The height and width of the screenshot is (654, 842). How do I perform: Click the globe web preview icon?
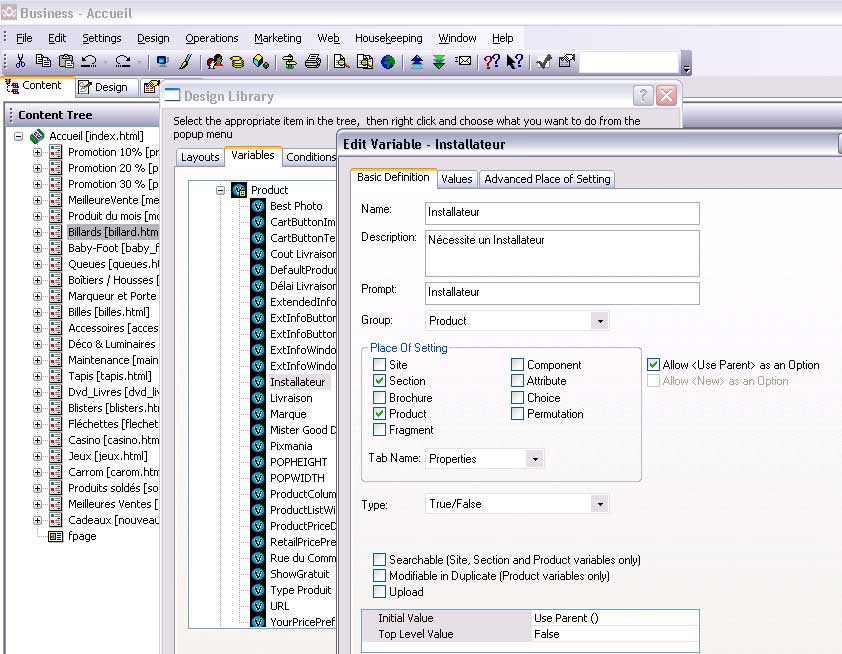387,62
